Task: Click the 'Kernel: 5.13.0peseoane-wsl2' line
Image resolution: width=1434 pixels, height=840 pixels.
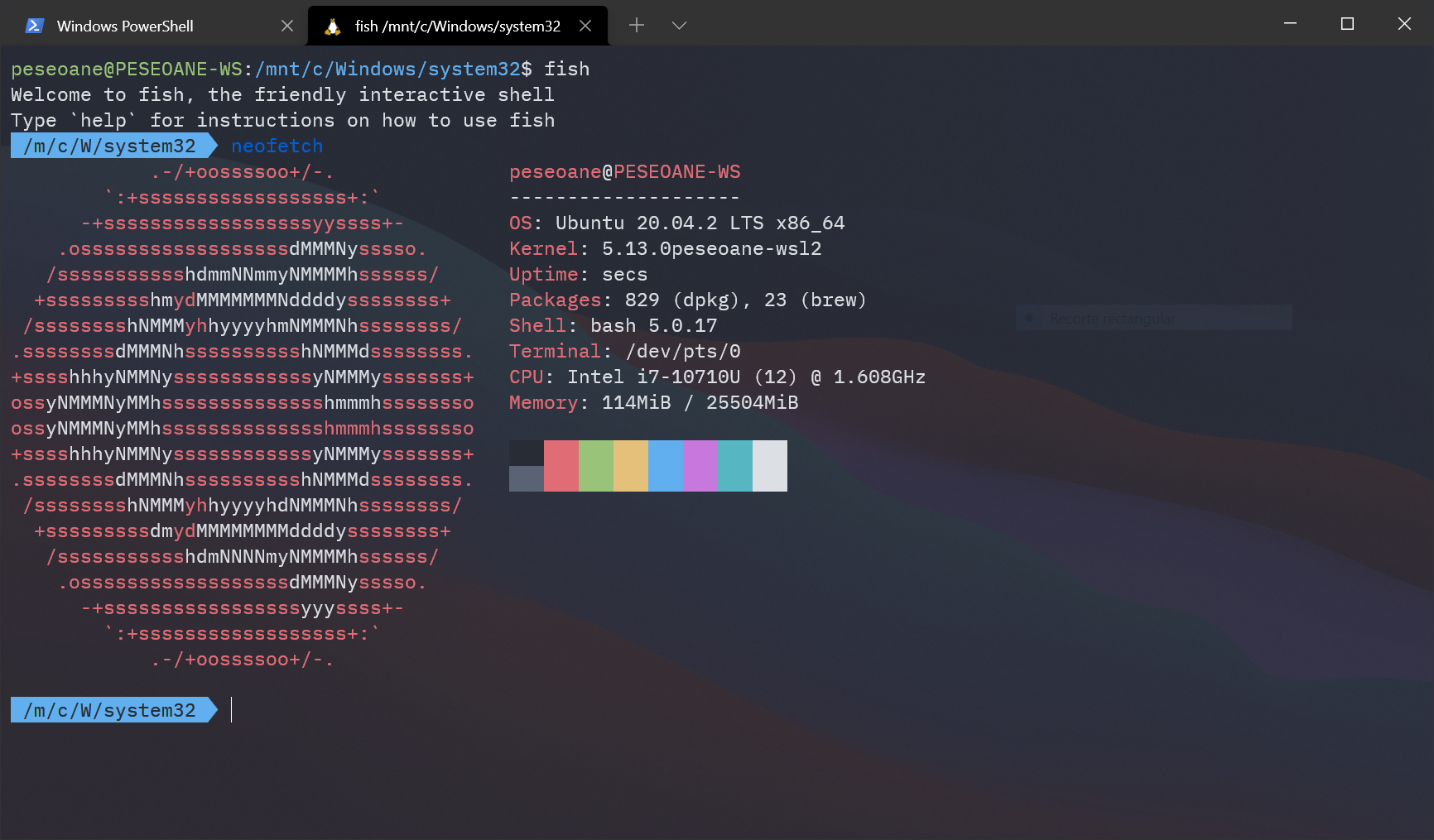Action: [665, 248]
